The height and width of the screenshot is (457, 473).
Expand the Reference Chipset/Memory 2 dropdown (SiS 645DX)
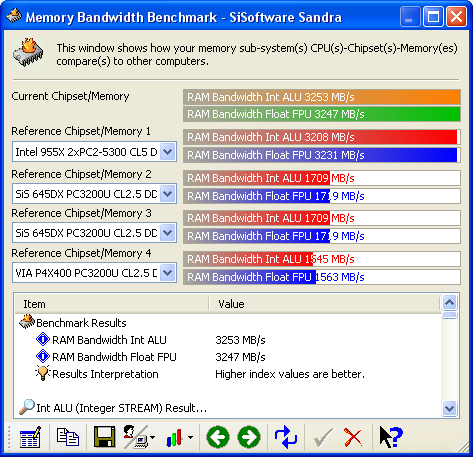(168, 194)
